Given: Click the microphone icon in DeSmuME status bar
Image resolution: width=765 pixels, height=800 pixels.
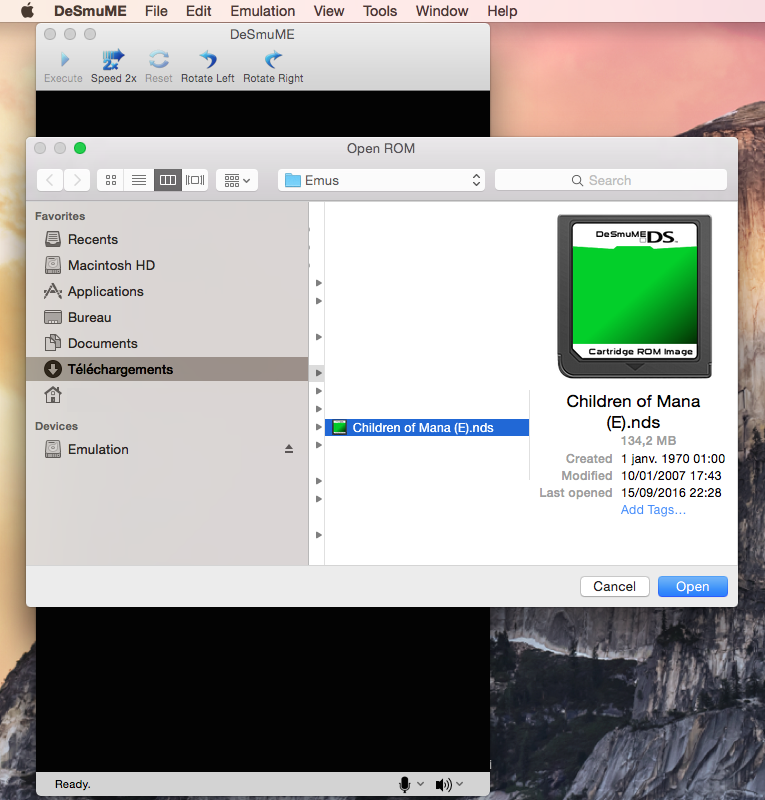Looking at the screenshot, I should [x=405, y=784].
